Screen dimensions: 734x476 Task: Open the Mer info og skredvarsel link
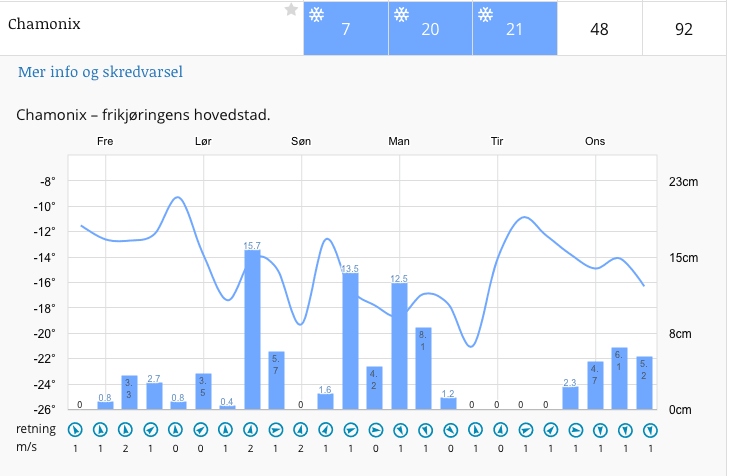[x=100, y=72]
